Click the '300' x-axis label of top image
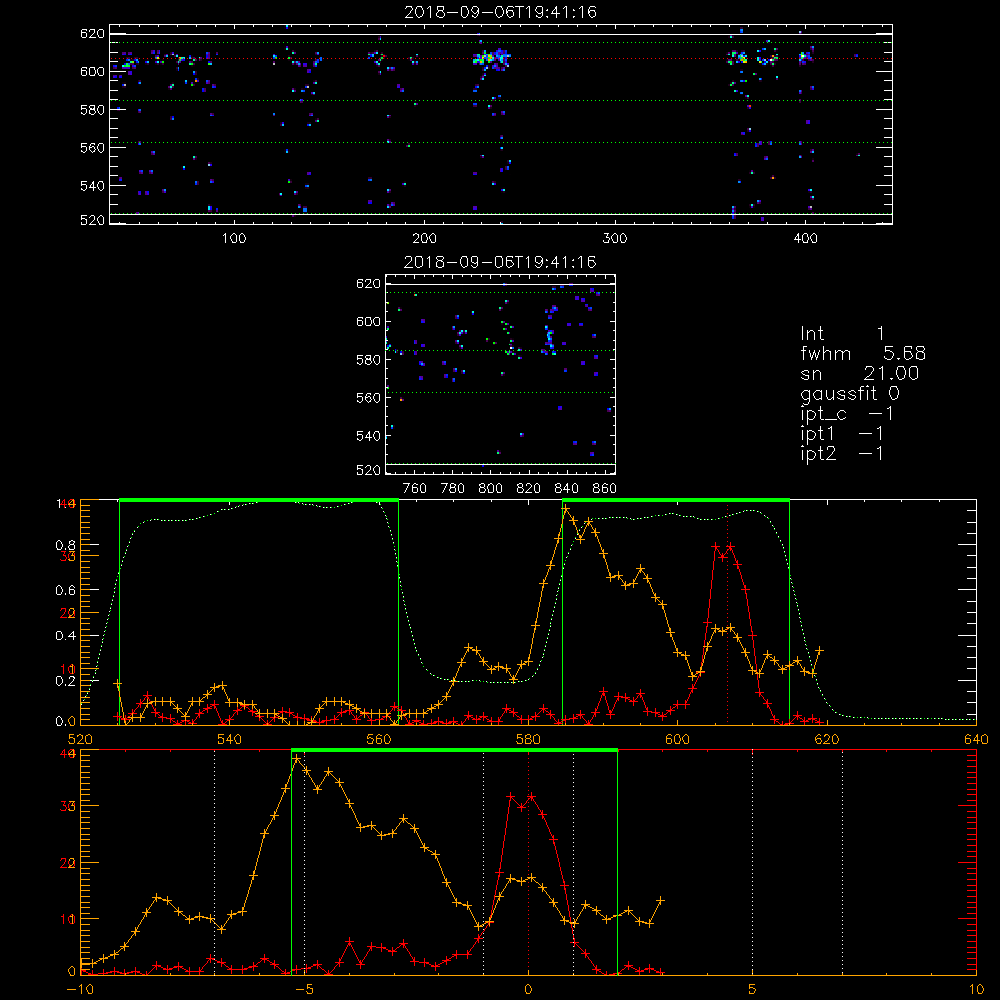The height and width of the screenshot is (1000, 1000). [x=615, y=239]
